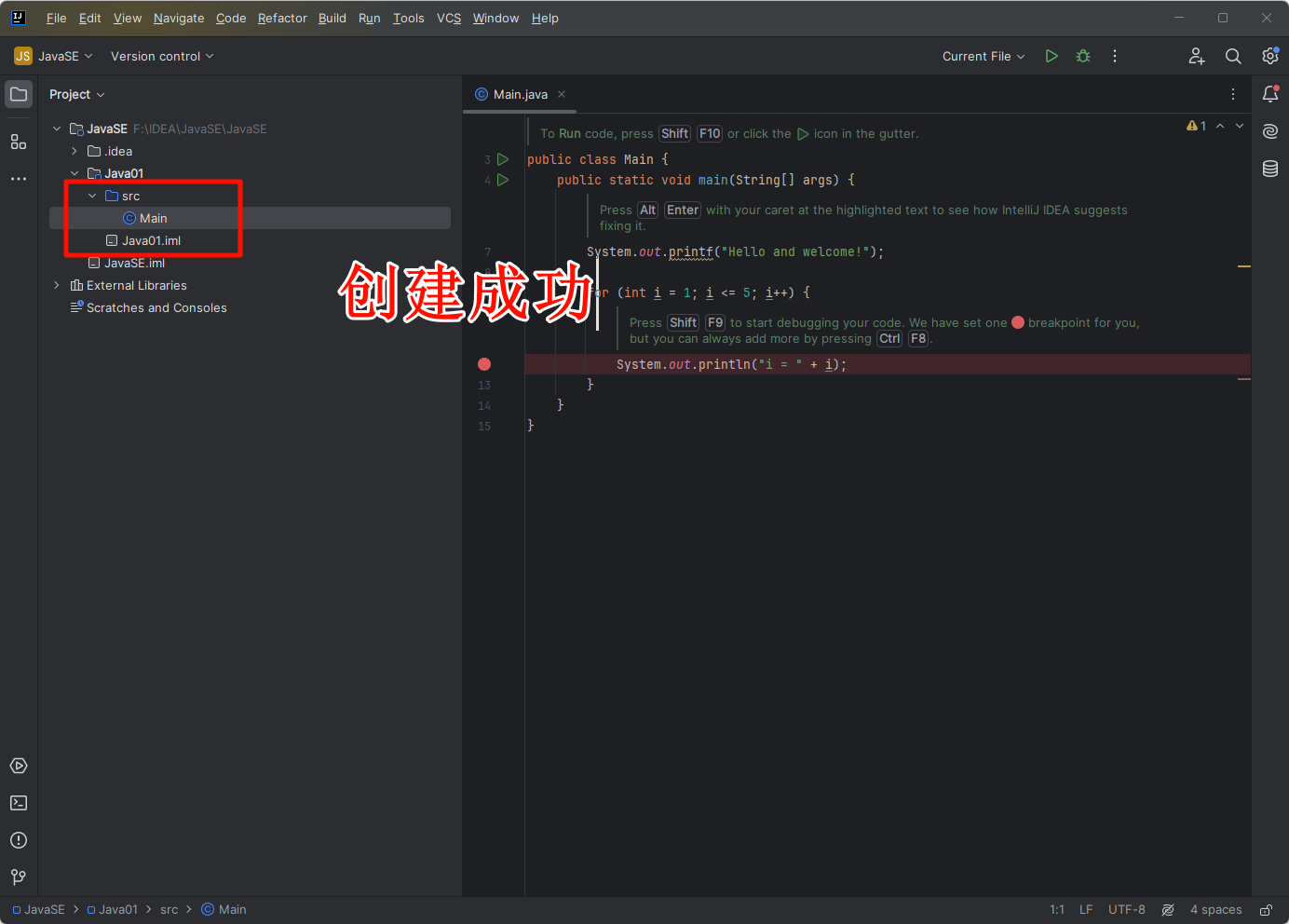Open the AI Assistant spiral icon
Viewport: 1289px width, 924px height.
pyautogui.click(x=1270, y=131)
